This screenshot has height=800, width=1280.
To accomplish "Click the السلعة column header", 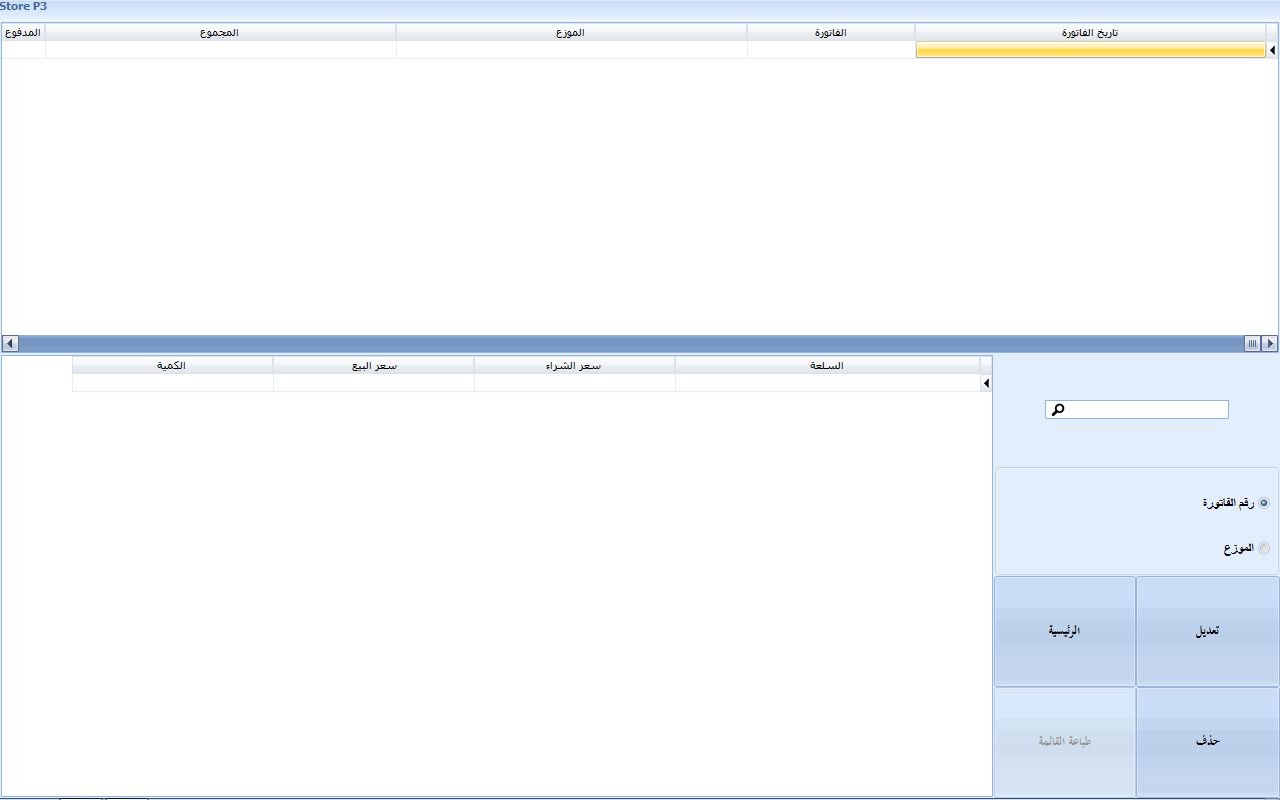I will click(x=826, y=366).
